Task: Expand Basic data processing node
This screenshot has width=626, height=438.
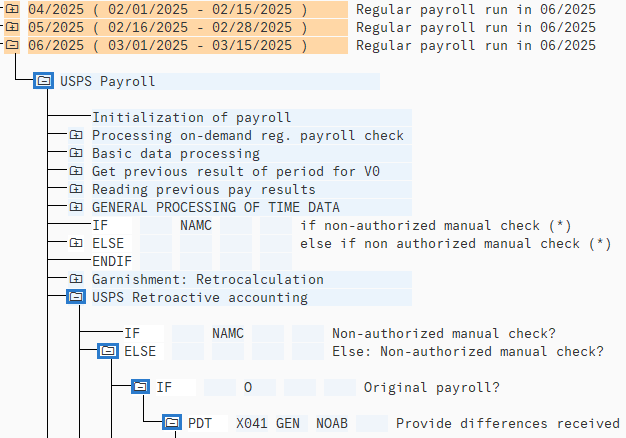Action: coord(76,153)
